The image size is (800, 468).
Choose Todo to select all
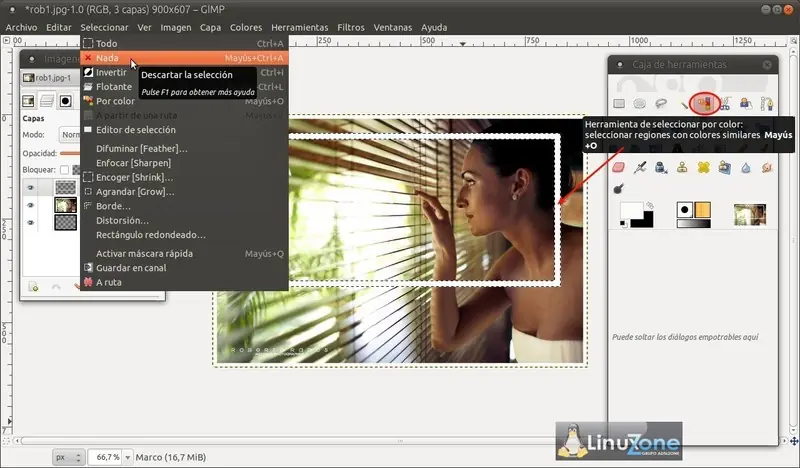pos(184,43)
